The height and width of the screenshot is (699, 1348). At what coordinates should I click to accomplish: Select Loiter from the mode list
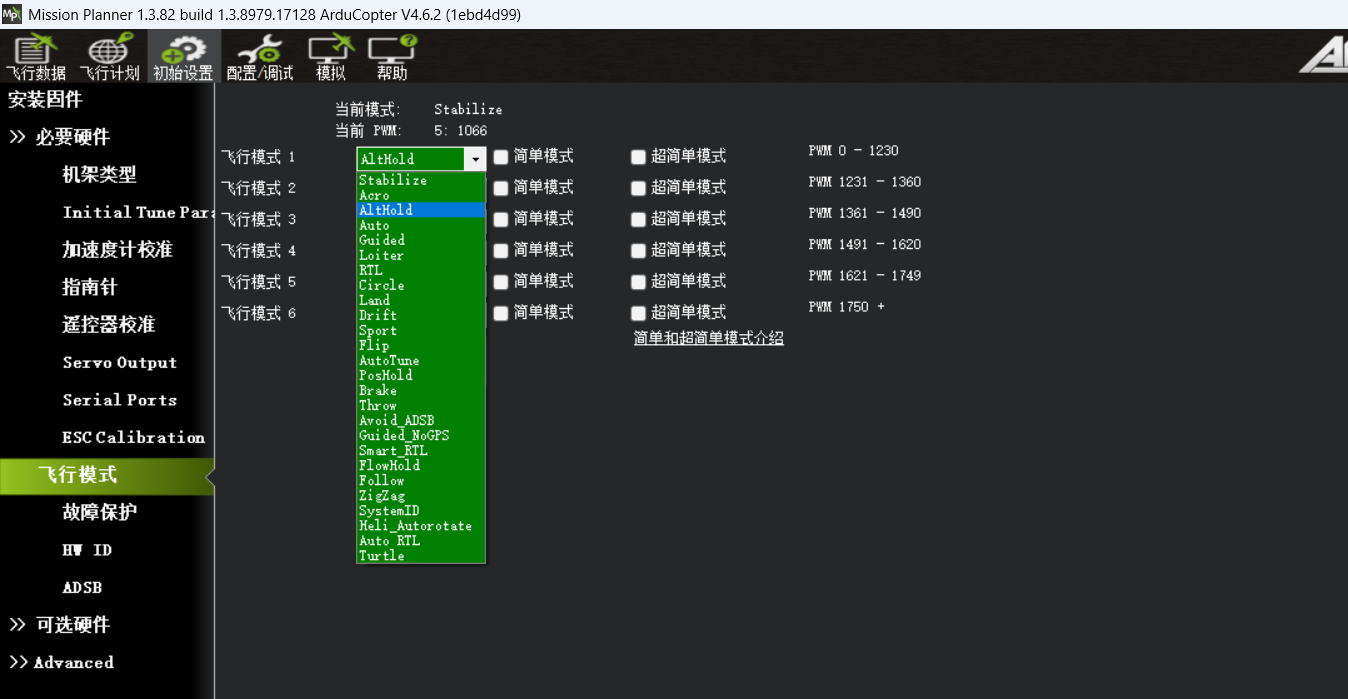[x=382, y=255]
